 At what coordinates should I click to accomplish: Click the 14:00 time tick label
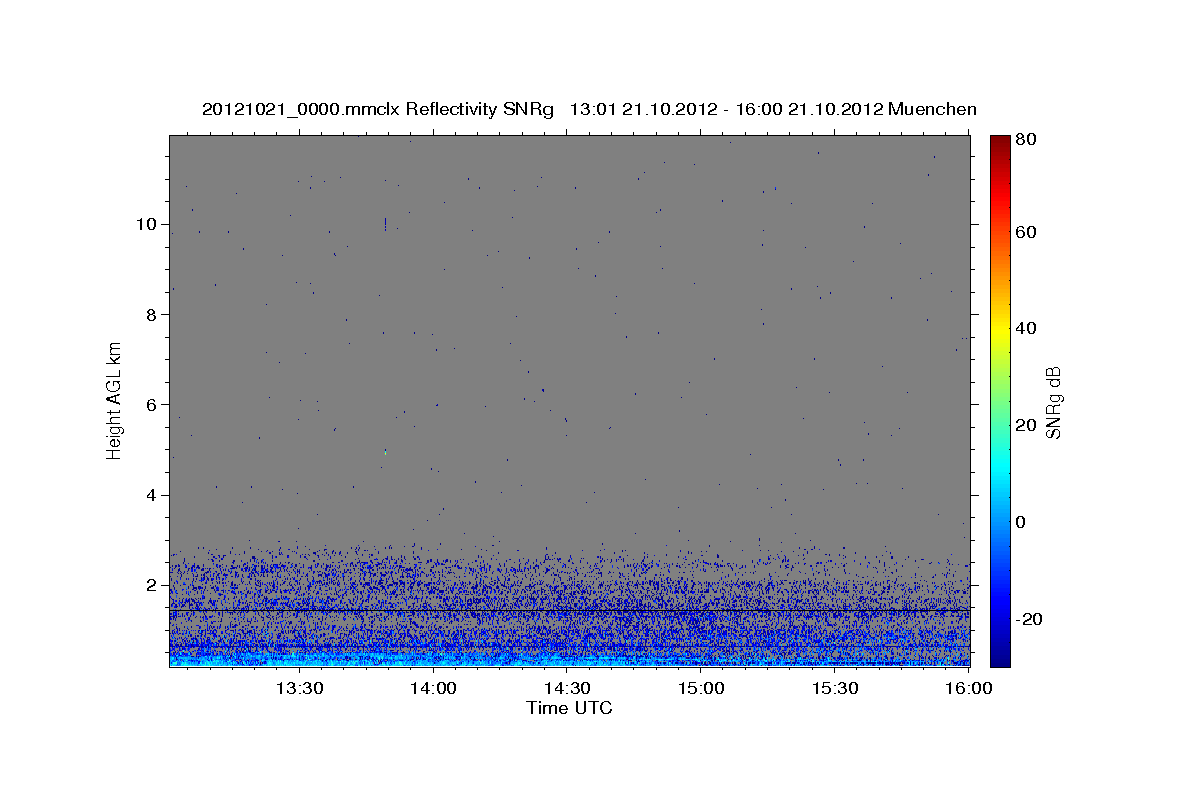point(433,688)
